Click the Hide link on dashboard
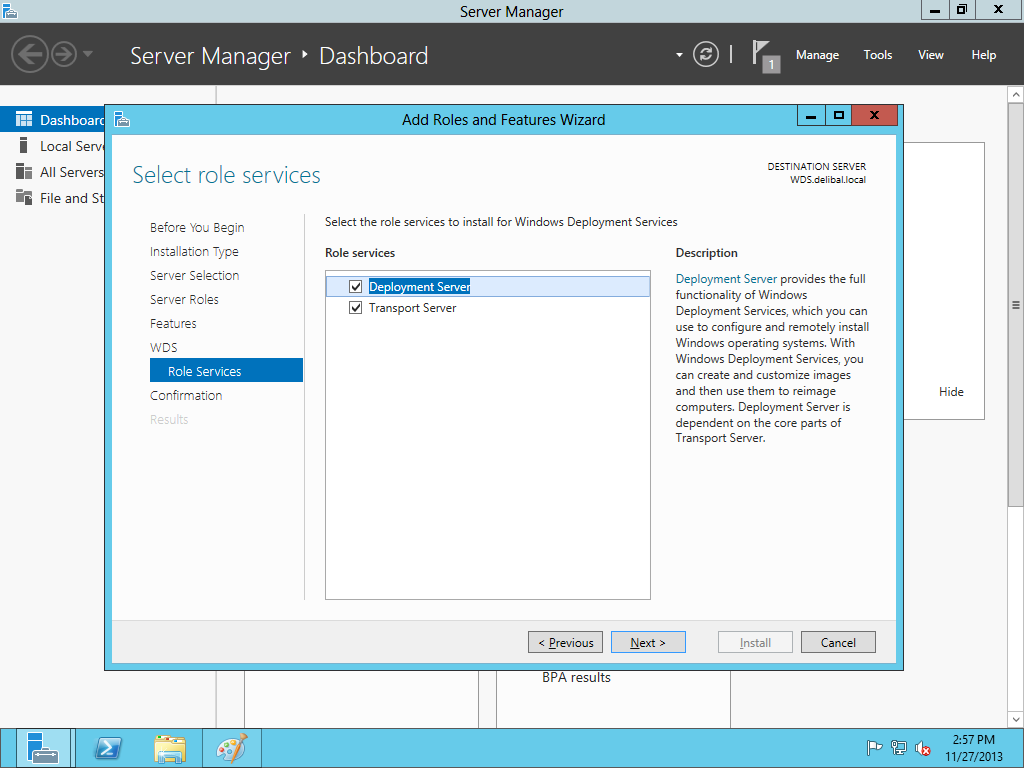 coord(951,392)
